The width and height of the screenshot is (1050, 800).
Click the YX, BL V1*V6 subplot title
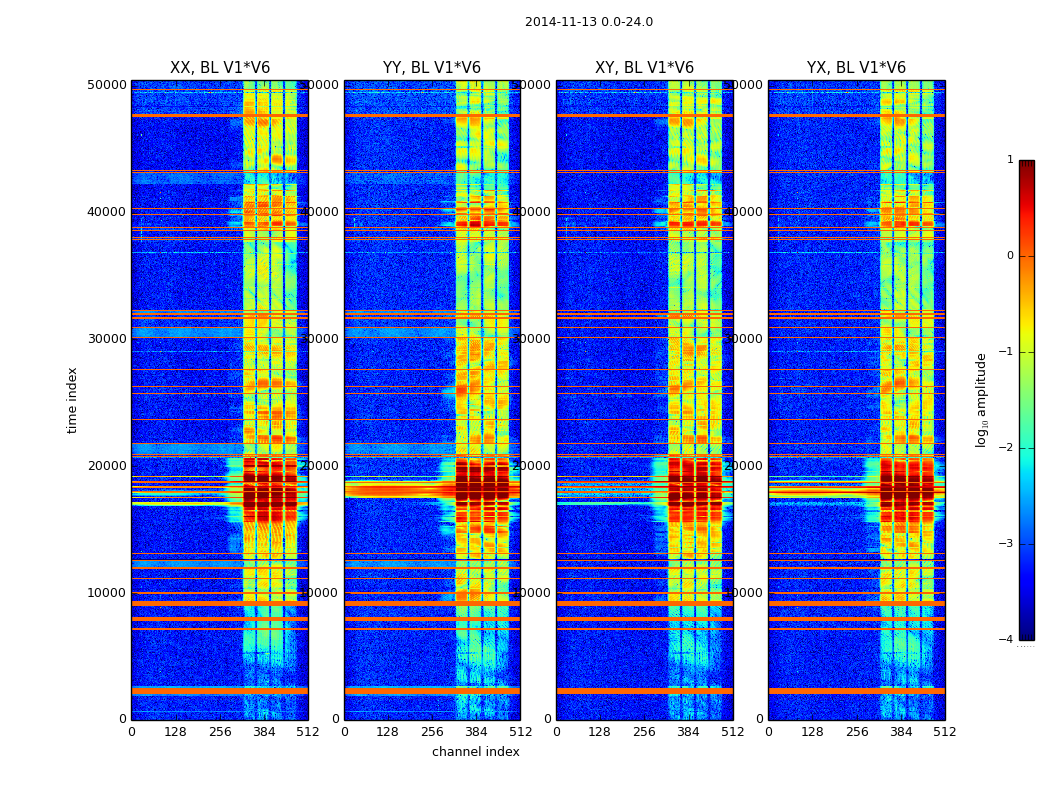pos(856,68)
